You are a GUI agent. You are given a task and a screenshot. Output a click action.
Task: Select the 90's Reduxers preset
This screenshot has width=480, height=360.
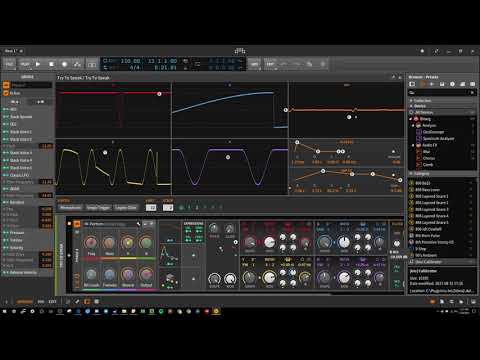click(426, 255)
